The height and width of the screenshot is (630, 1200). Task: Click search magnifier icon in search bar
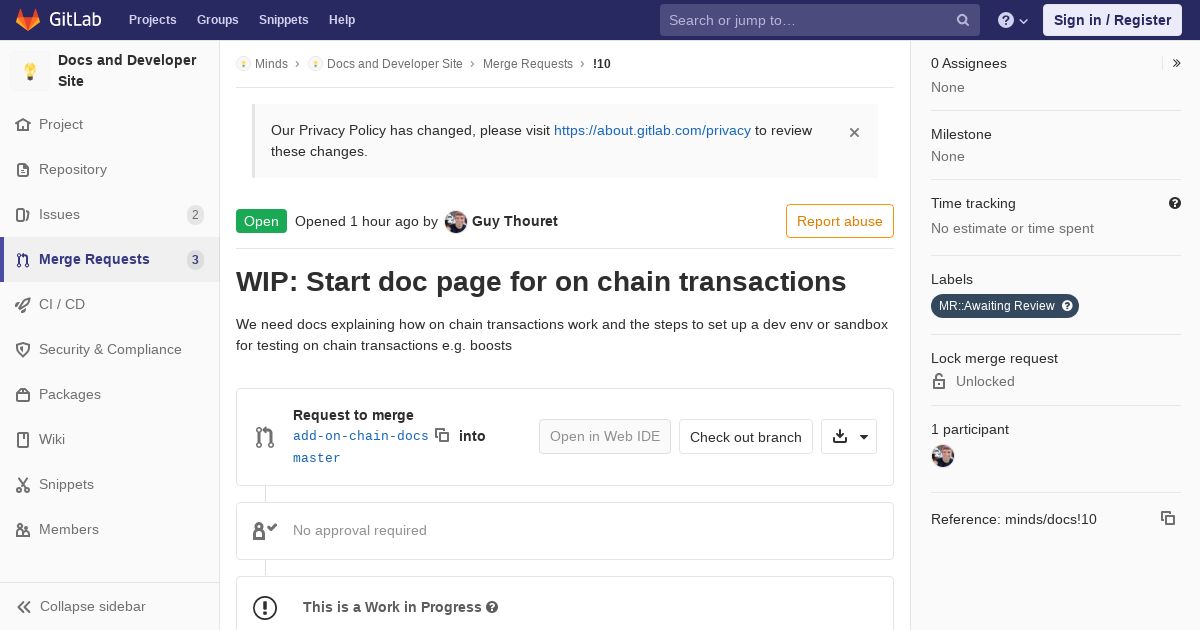click(x=963, y=20)
